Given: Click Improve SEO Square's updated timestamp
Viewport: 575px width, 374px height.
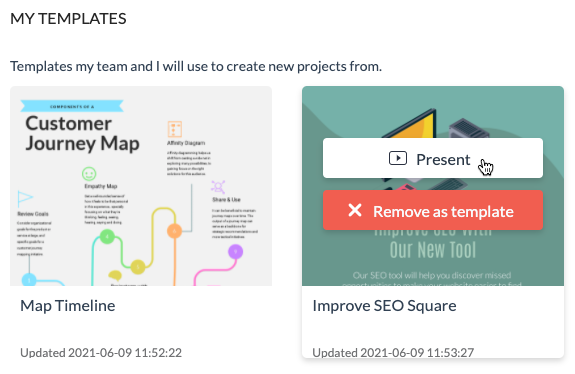Looking at the screenshot, I should (393, 353).
